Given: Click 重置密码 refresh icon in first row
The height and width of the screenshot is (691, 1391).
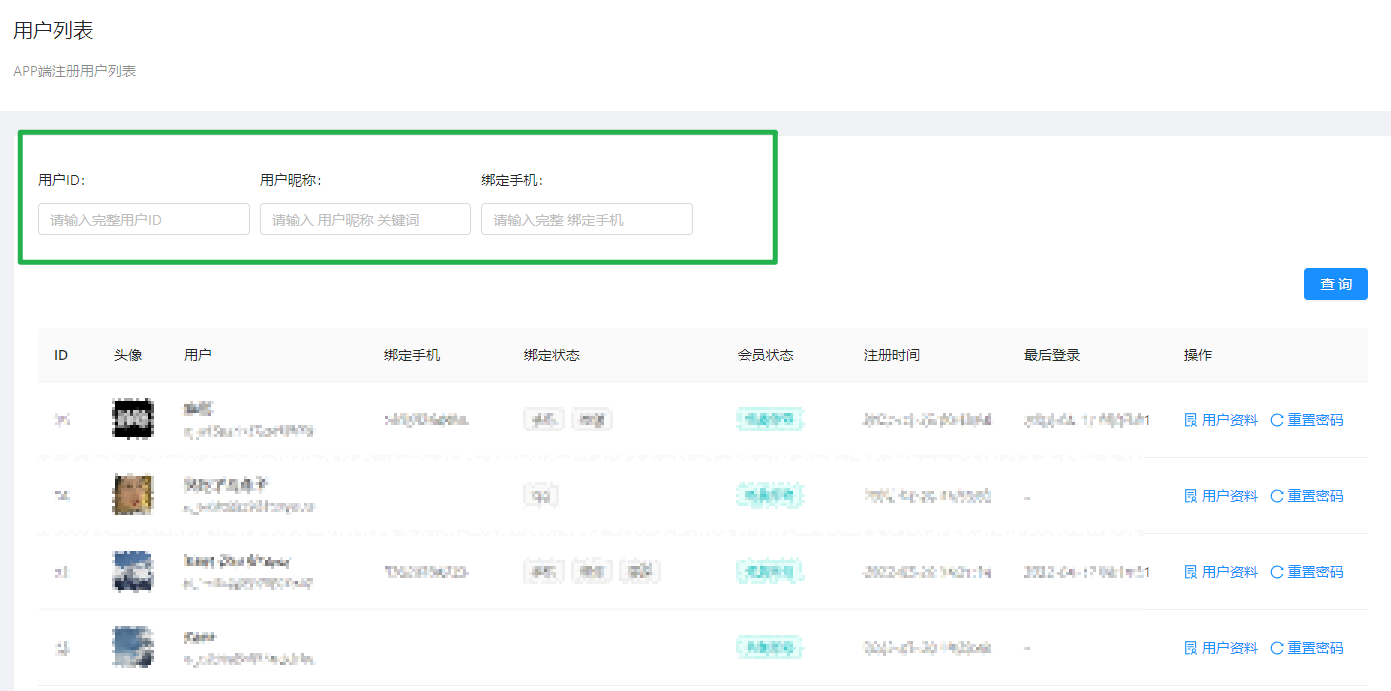Looking at the screenshot, I should 1276,420.
